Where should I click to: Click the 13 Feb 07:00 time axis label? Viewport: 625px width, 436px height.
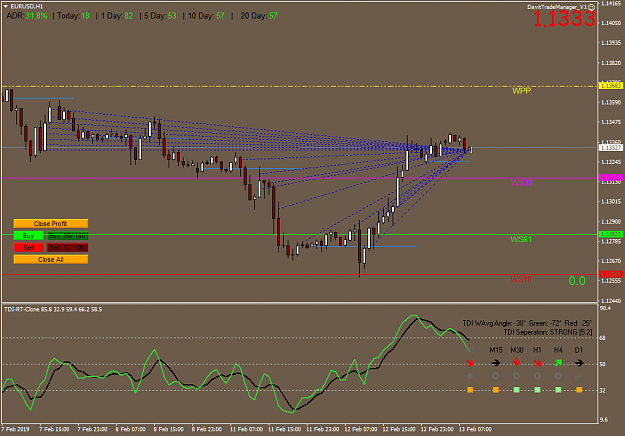(475, 429)
